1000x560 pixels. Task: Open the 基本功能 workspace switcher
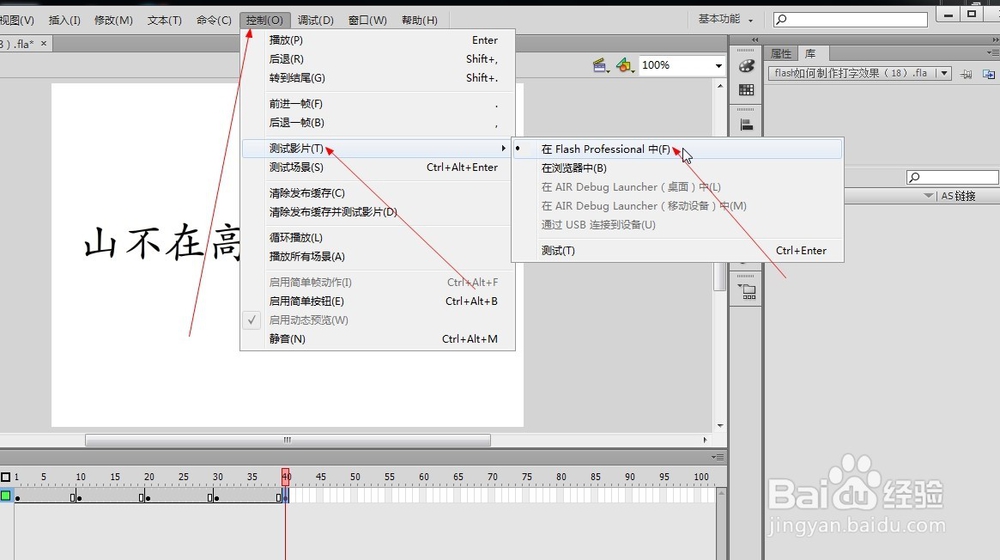tap(726, 19)
